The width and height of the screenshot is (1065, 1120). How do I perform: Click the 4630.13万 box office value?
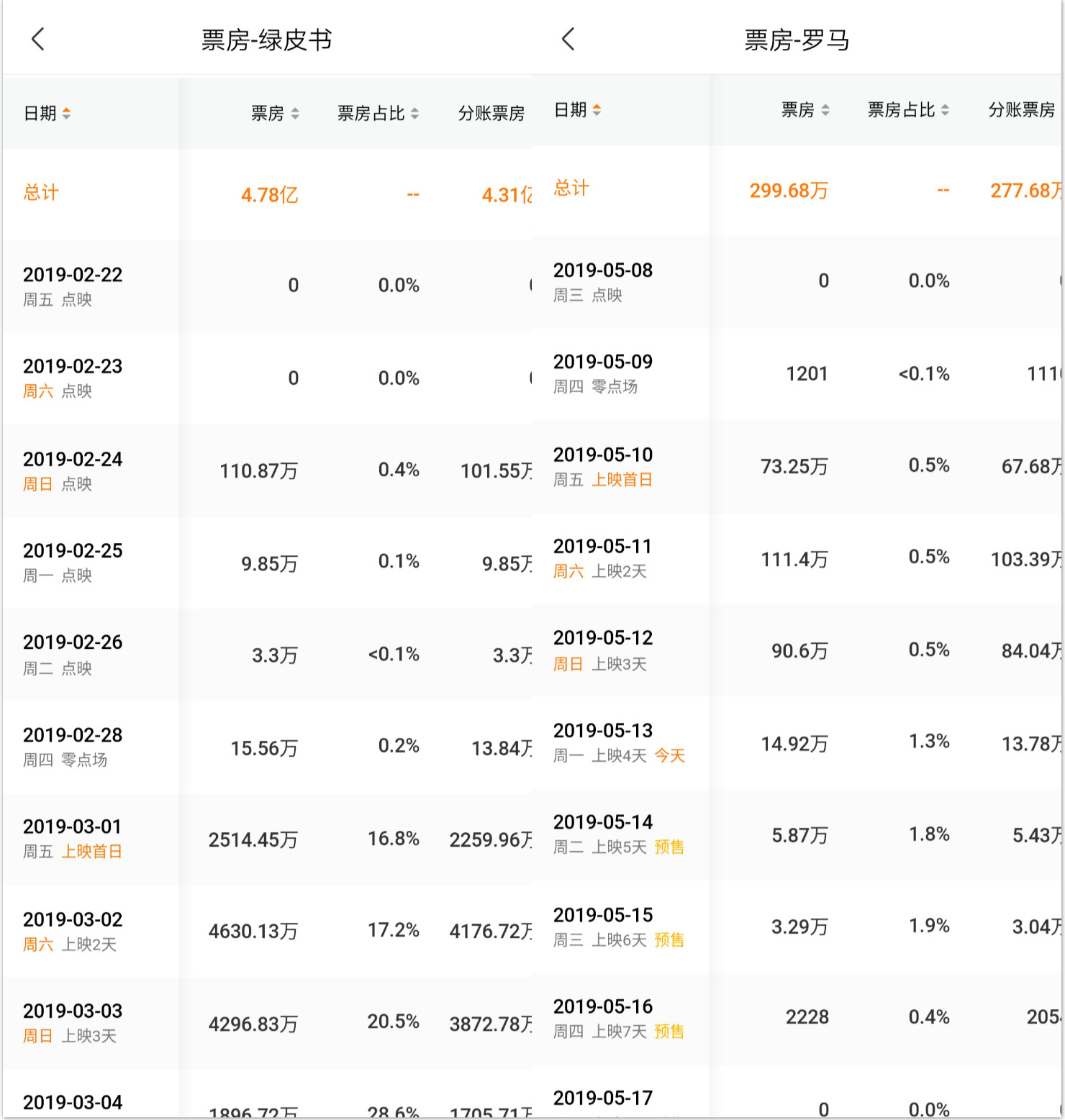[x=253, y=932]
